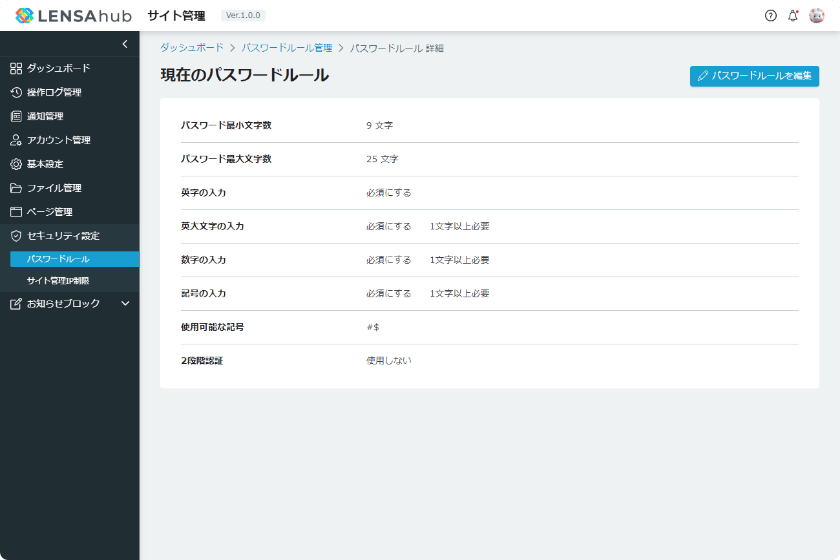This screenshot has width=840, height=560.
Task: Click the value 25 文字
Action: [382, 159]
